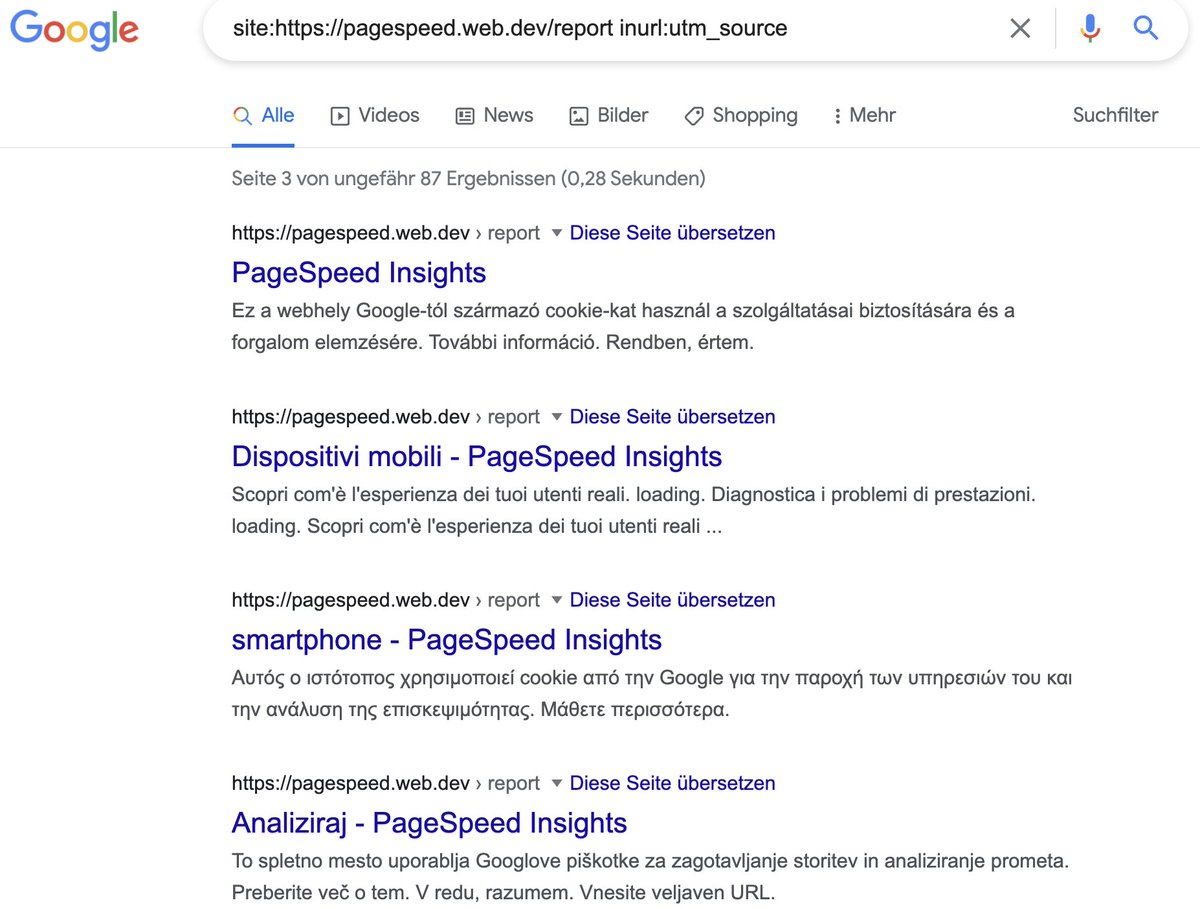Open Analiziraj - PageSpeed Insights result
Viewport: 1200px width, 909px height.
(x=430, y=823)
